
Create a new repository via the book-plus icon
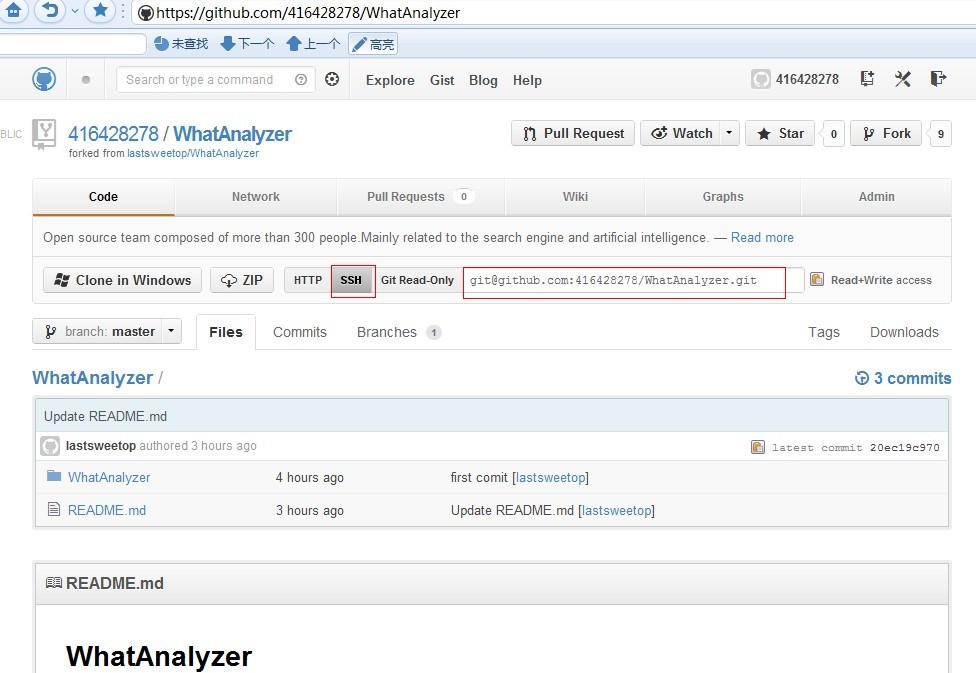point(866,79)
